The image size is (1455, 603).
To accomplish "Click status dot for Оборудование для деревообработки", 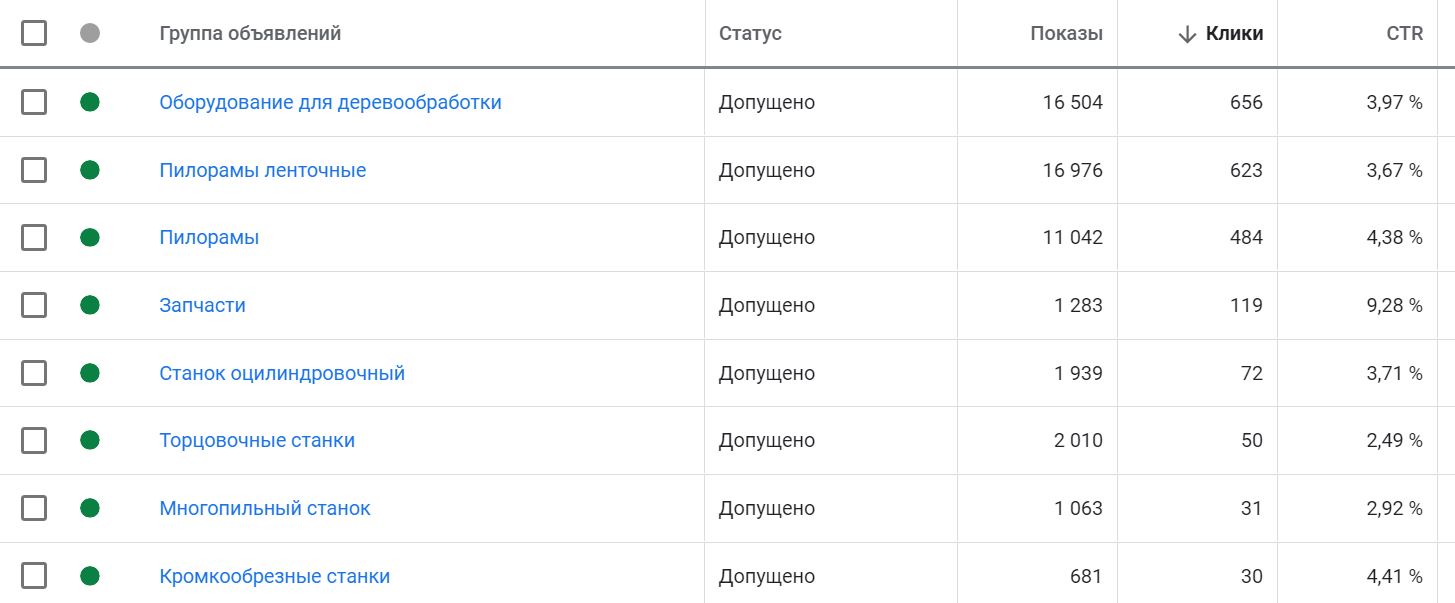I will (x=90, y=102).
